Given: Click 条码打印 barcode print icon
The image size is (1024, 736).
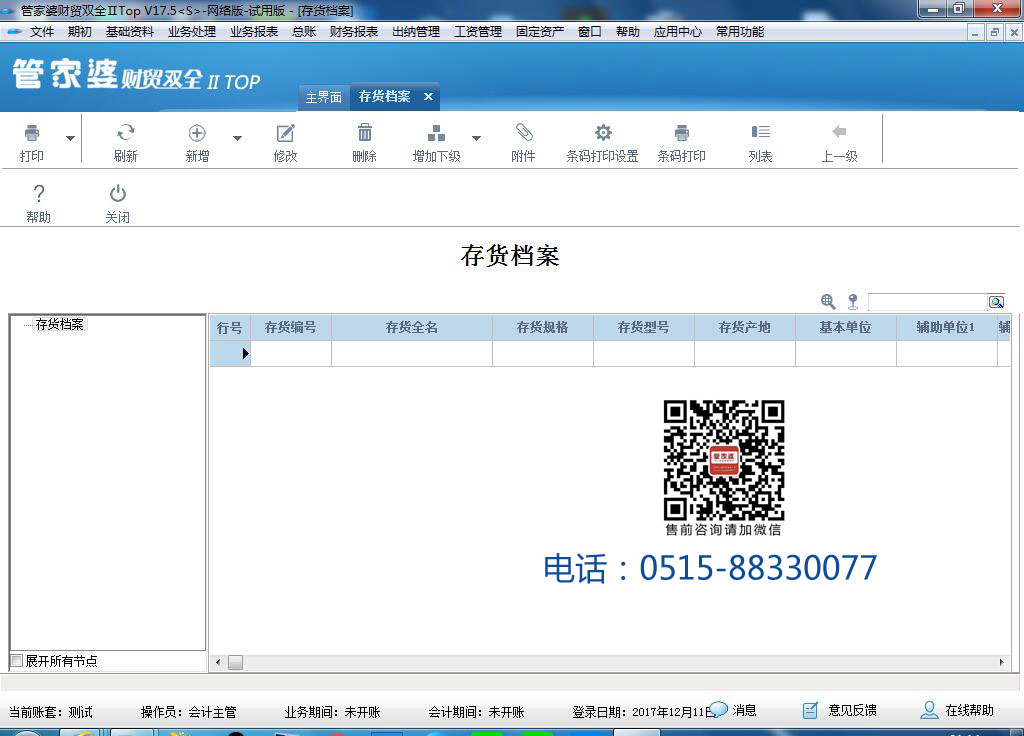Looking at the screenshot, I should point(682,133).
